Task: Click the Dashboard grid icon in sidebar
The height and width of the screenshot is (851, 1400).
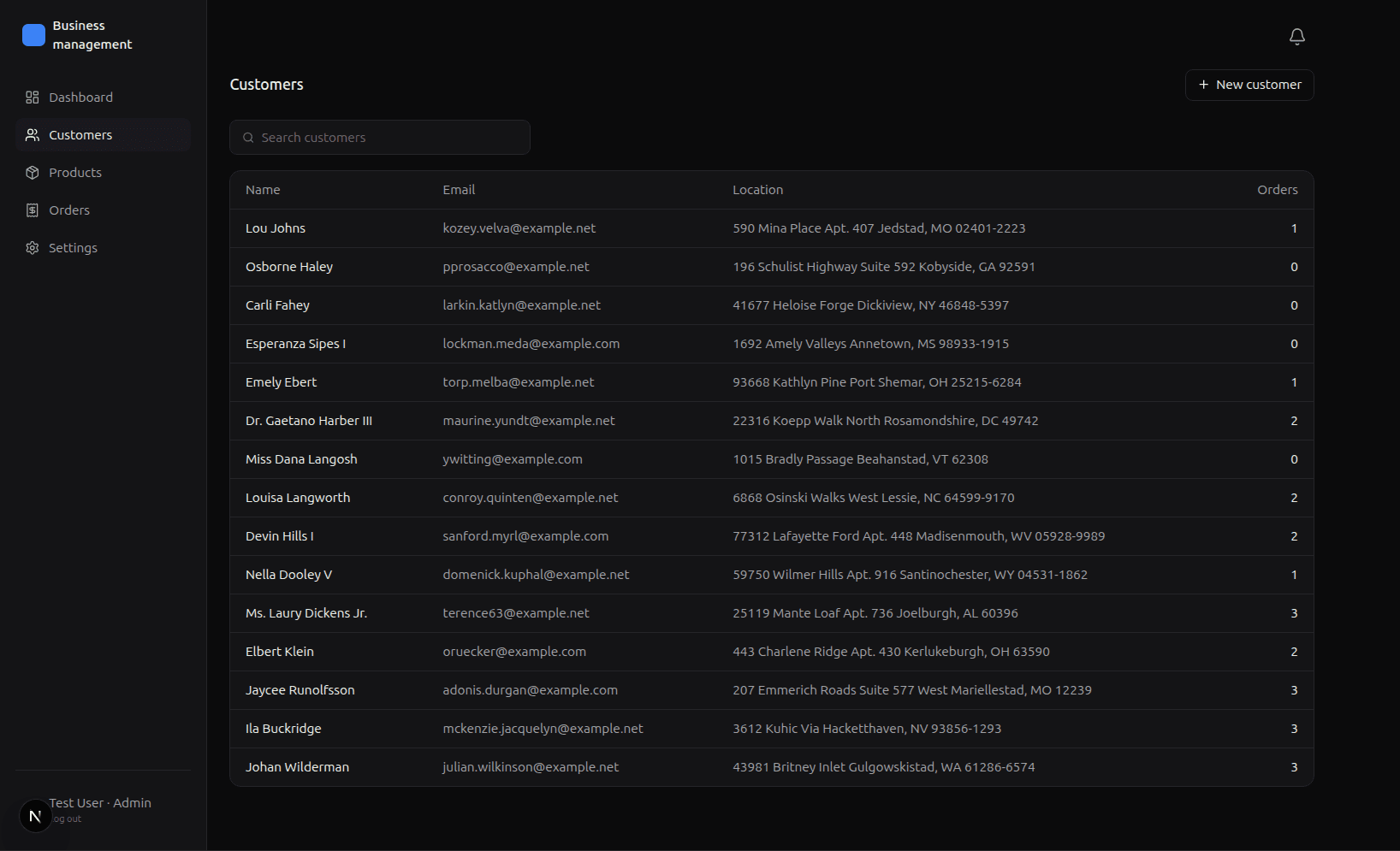Action: pos(33,98)
